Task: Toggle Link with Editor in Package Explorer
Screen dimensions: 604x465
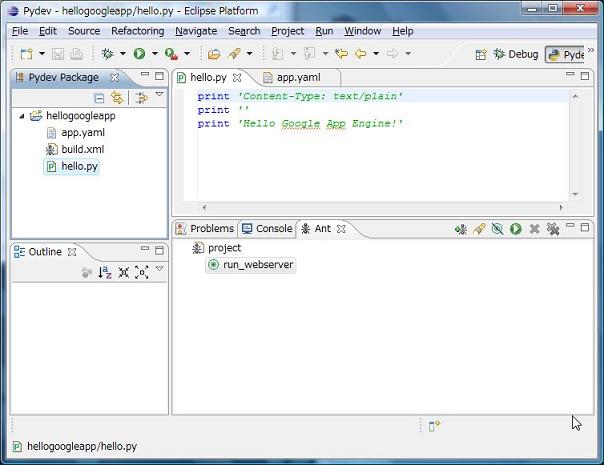Action: (x=117, y=98)
